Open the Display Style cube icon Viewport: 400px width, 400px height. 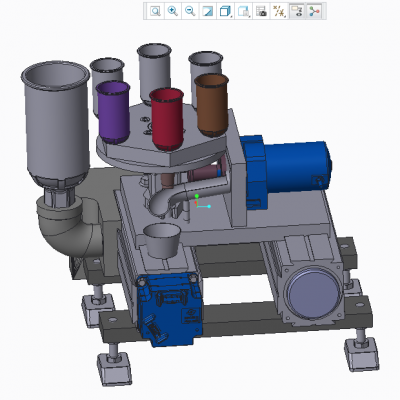click(225, 11)
